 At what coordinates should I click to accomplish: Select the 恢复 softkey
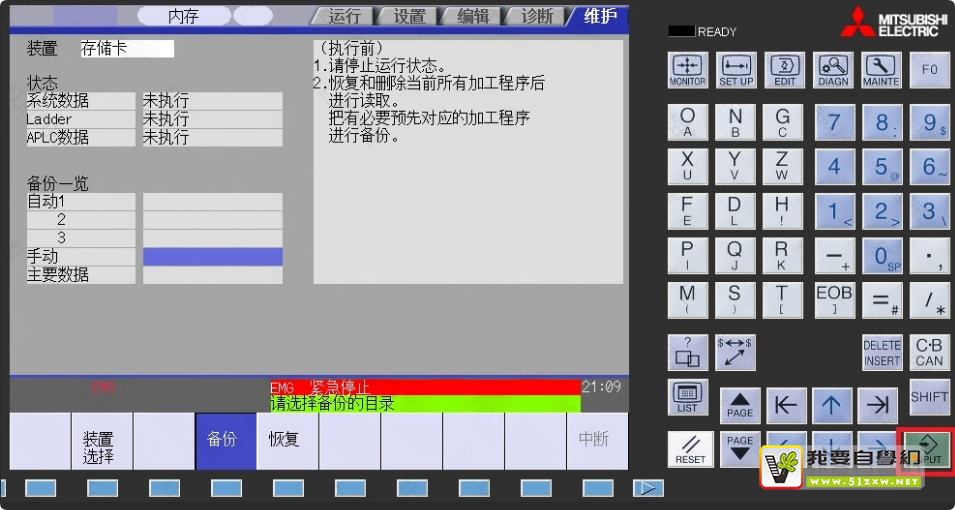pyautogui.click(x=287, y=441)
